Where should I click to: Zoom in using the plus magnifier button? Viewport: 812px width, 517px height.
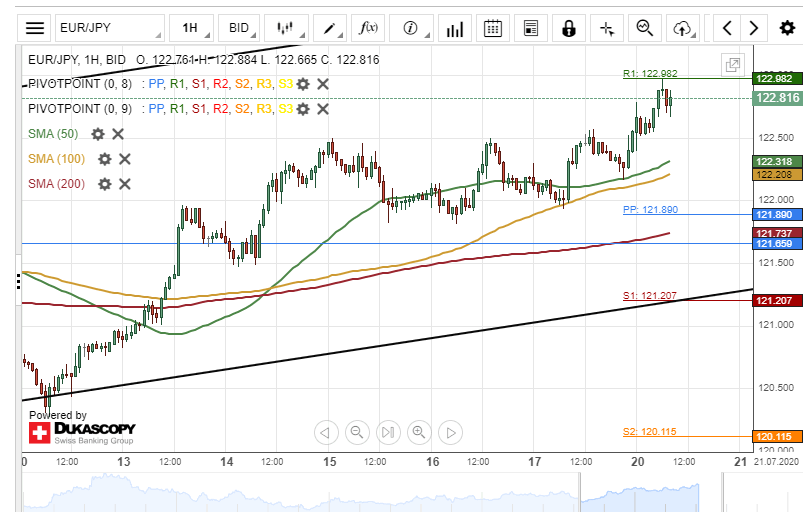click(419, 432)
